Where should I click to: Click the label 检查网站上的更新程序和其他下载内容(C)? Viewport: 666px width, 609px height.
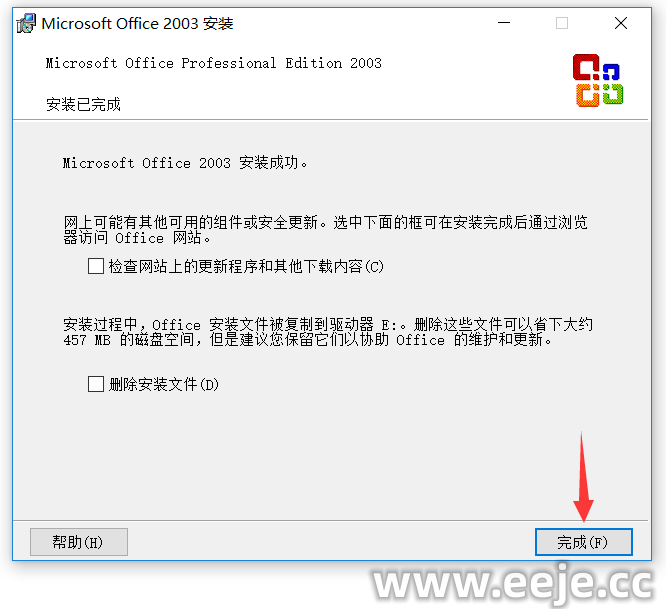point(246,266)
